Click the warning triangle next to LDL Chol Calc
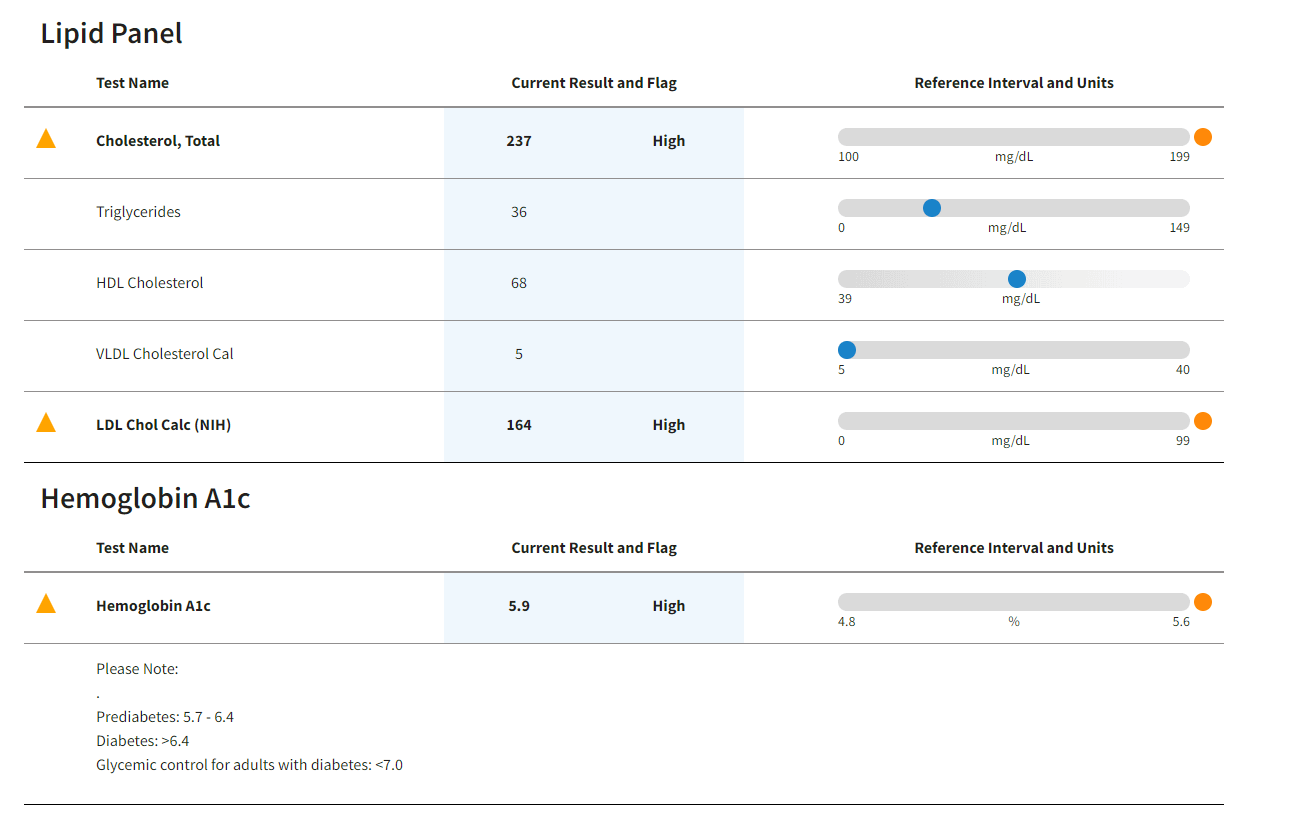 point(46,423)
